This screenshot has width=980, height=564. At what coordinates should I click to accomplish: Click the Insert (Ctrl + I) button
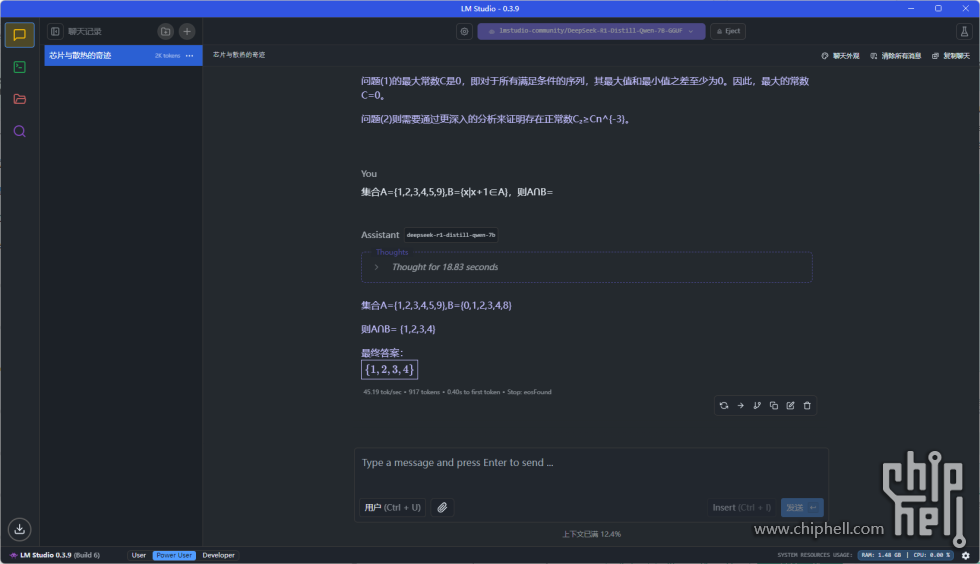(742, 507)
